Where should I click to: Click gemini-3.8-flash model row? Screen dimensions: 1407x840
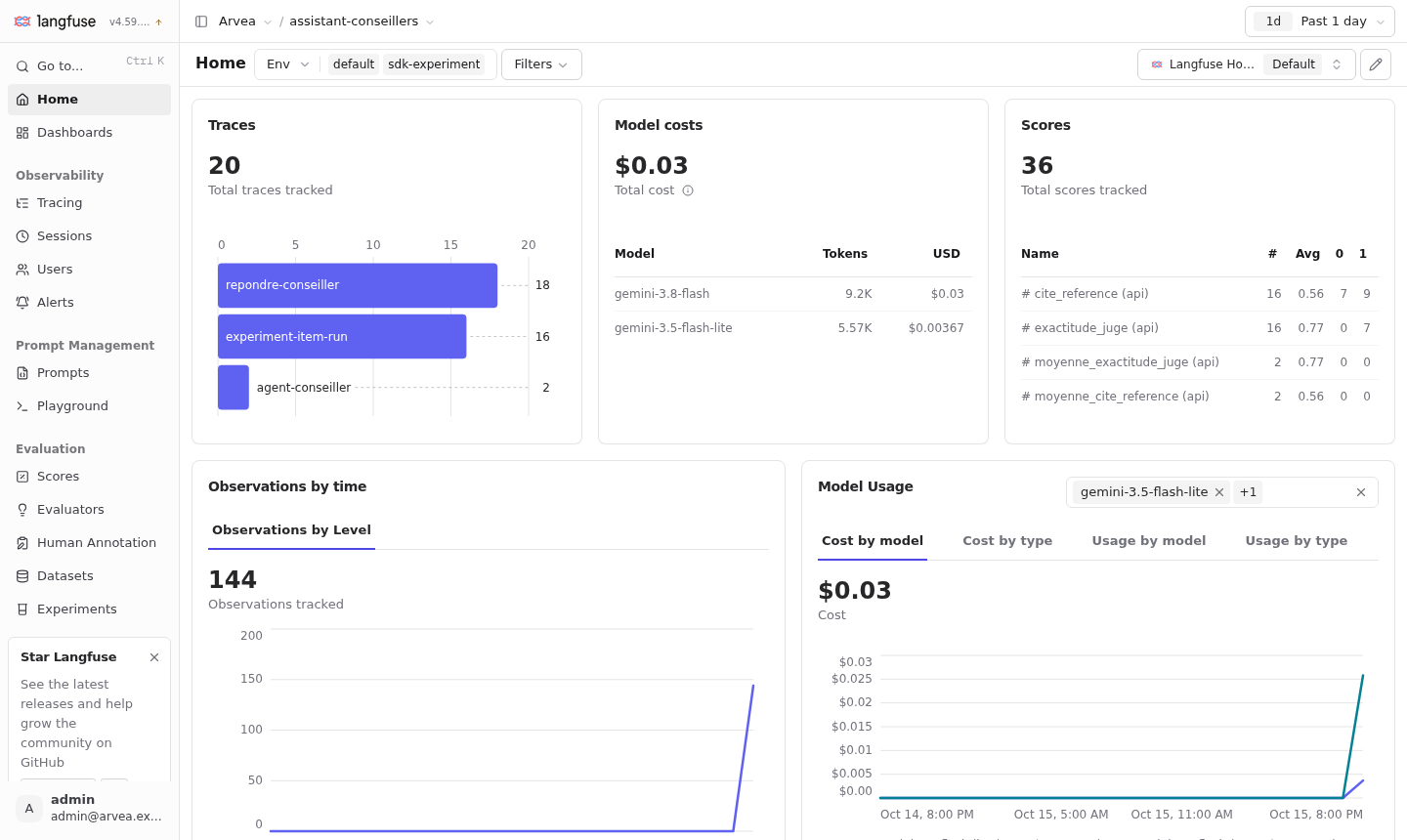coord(792,294)
